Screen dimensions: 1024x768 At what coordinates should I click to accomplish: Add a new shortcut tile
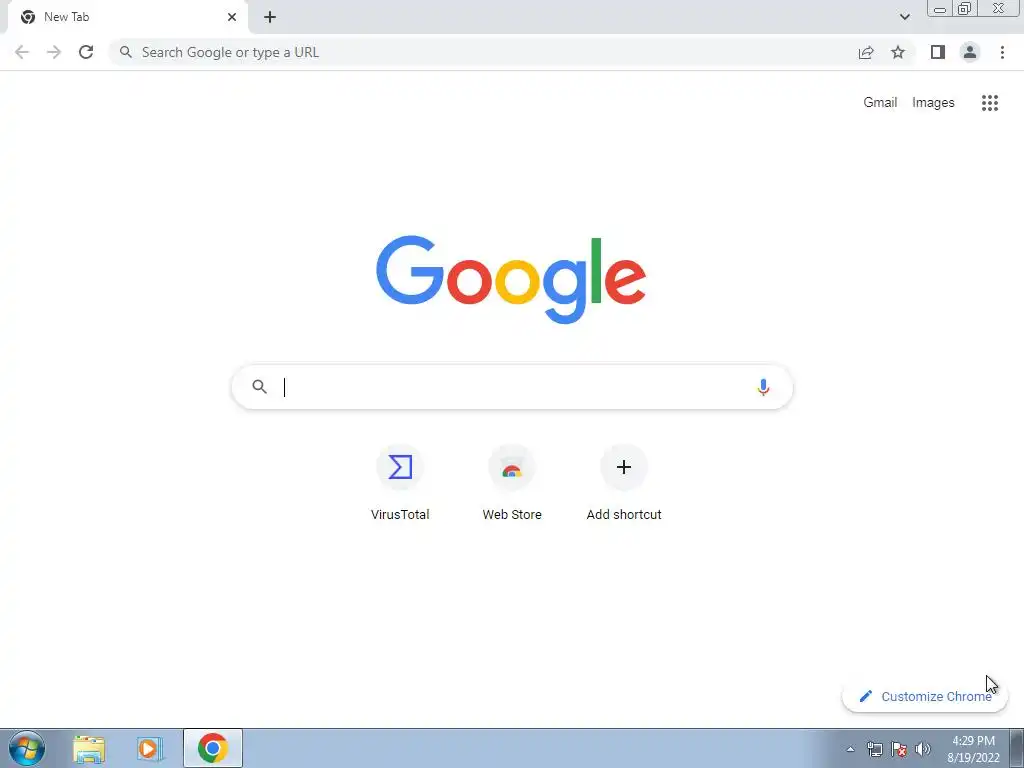click(624, 482)
